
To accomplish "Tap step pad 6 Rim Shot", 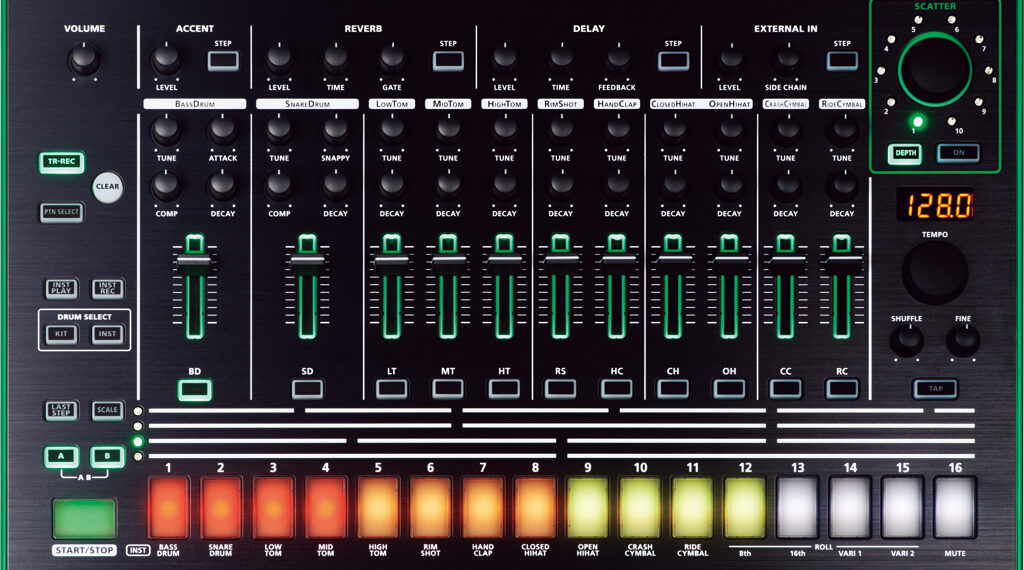I will point(430,507).
